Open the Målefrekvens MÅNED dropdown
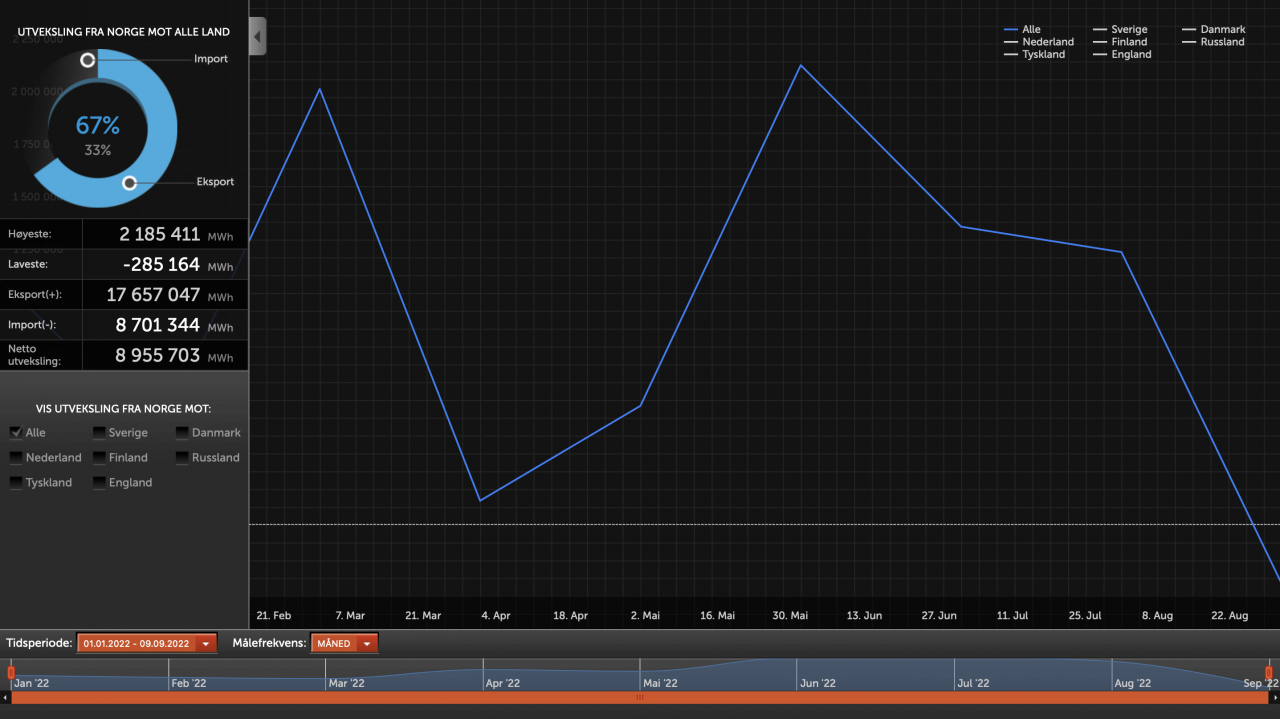The height and width of the screenshot is (719, 1280). pos(344,644)
